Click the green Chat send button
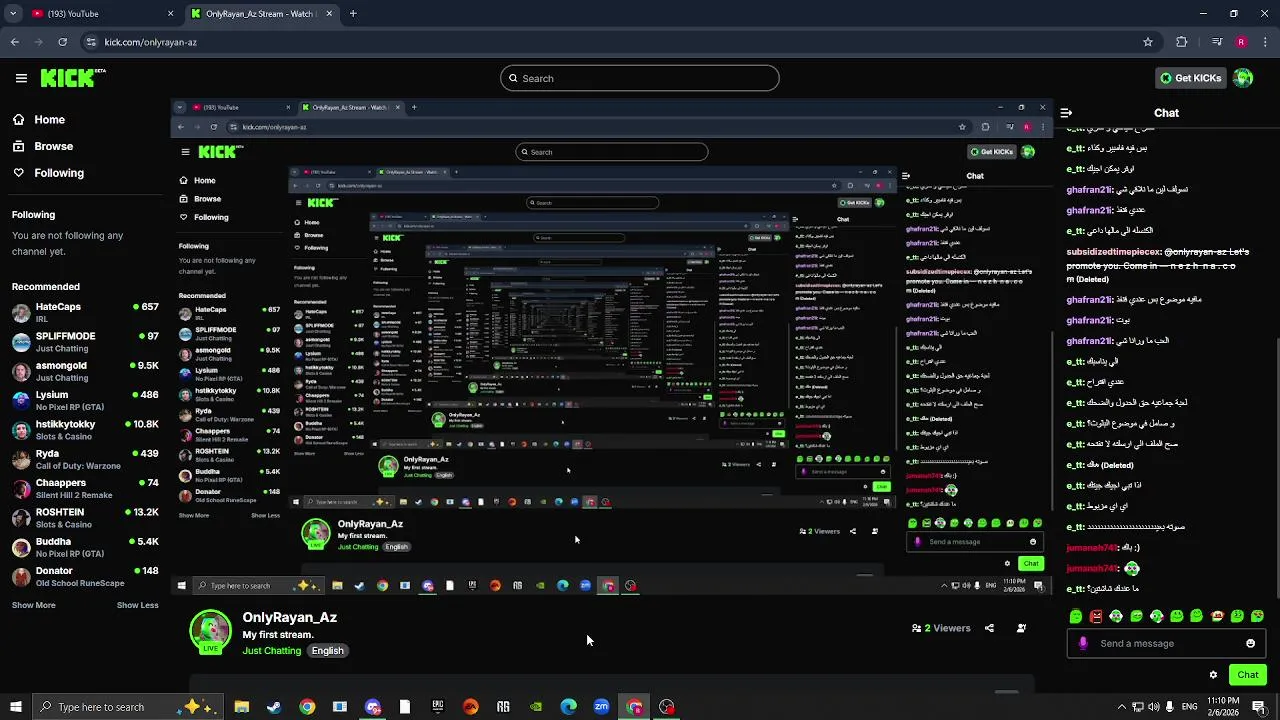 coord(1247,675)
